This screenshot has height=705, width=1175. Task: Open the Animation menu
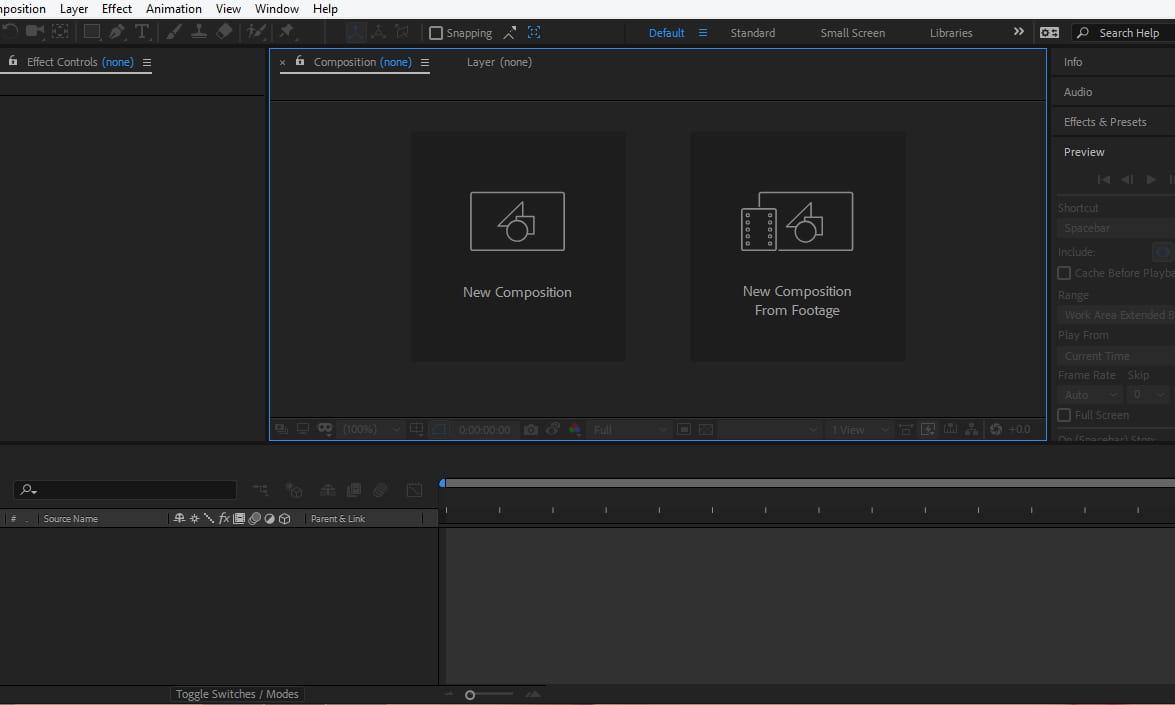click(x=173, y=8)
